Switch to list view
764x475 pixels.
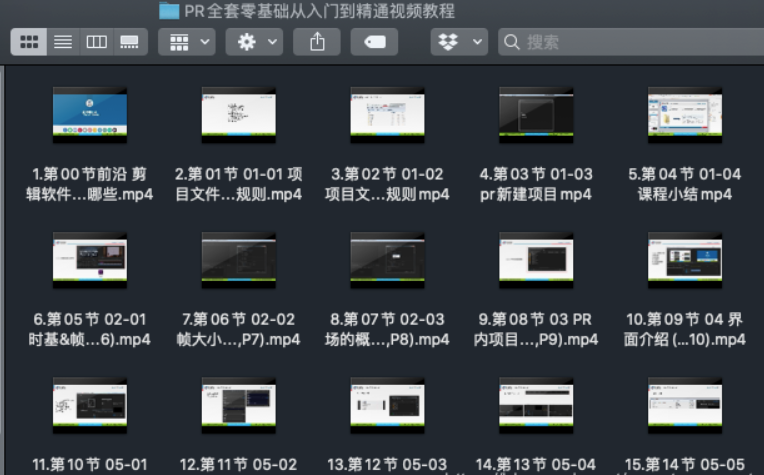pyautogui.click(x=63, y=42)
